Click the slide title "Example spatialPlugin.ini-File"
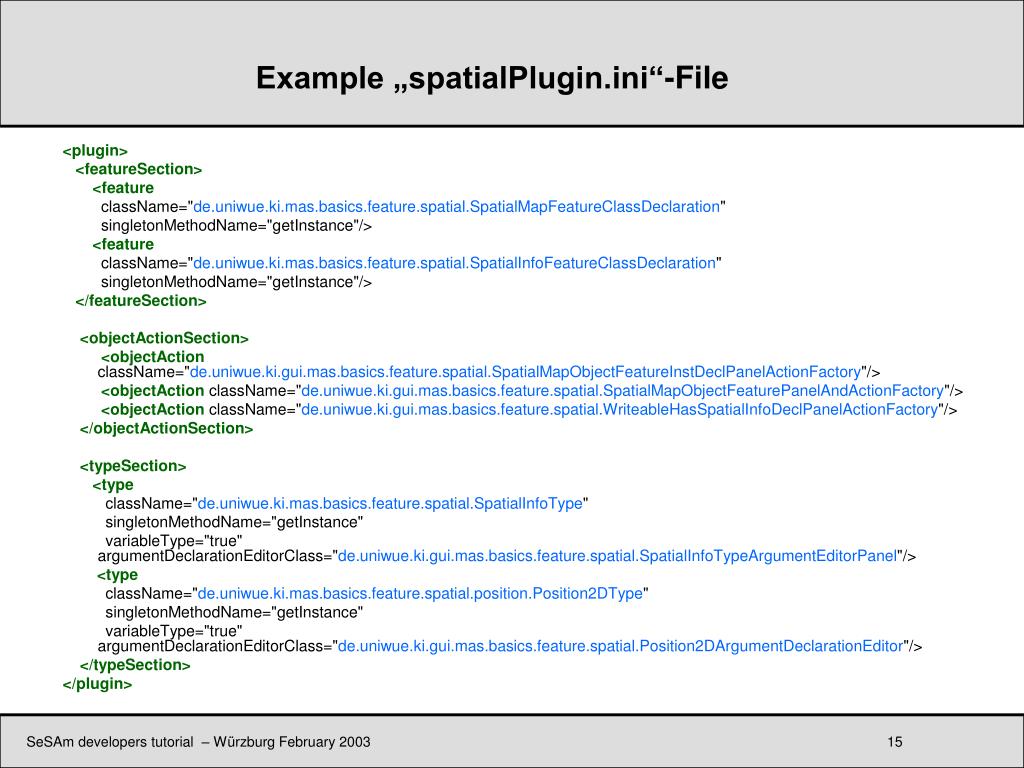Screen dimensions: 1024x768 [492, 78]
